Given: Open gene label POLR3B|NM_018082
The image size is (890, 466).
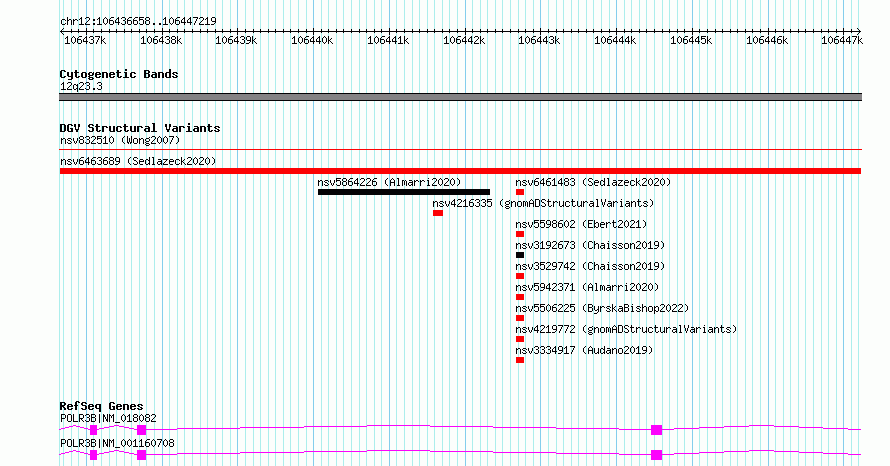Looking at the screenshot, I should (108, 418).
